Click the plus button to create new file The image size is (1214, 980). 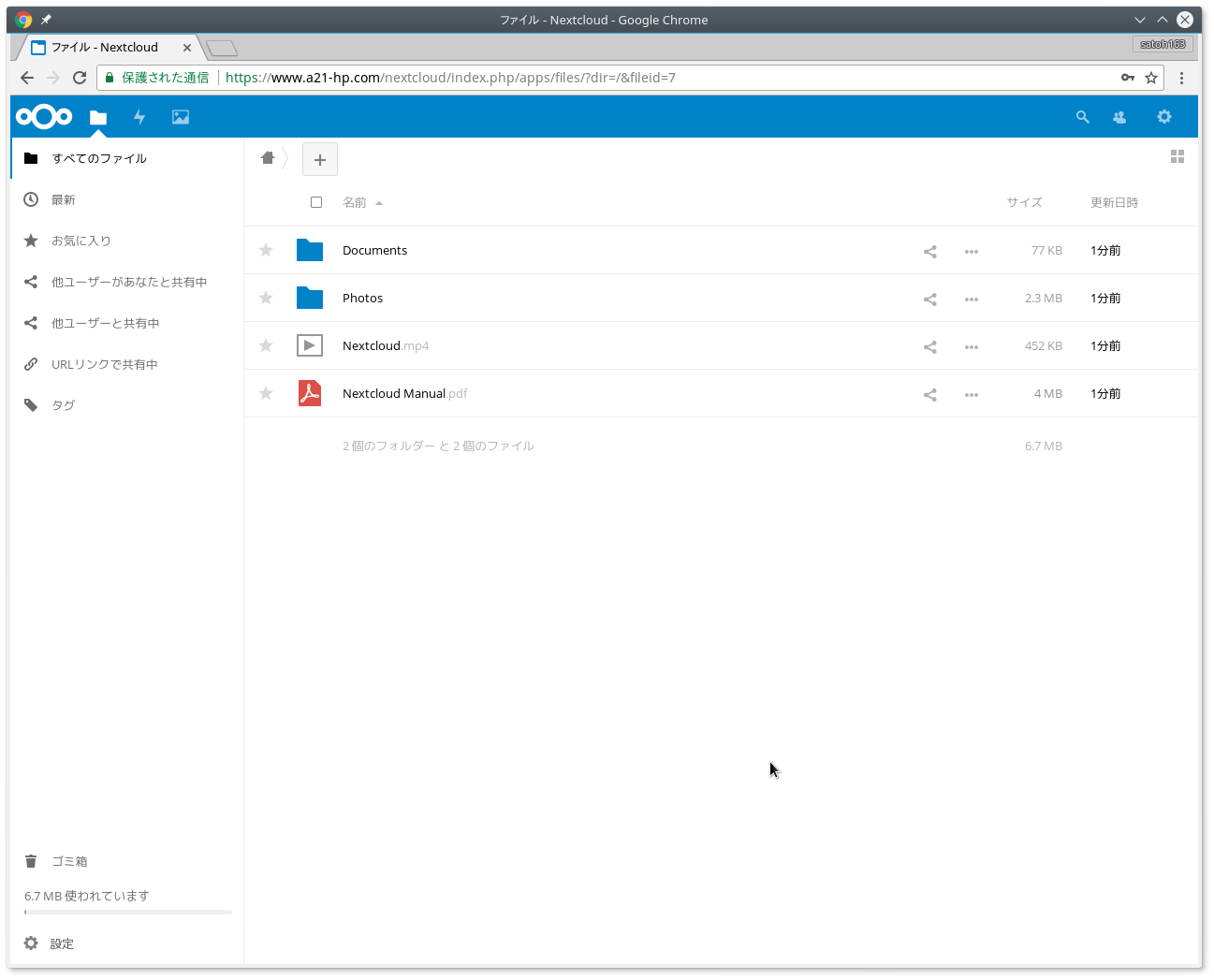[x=320, y=159]
